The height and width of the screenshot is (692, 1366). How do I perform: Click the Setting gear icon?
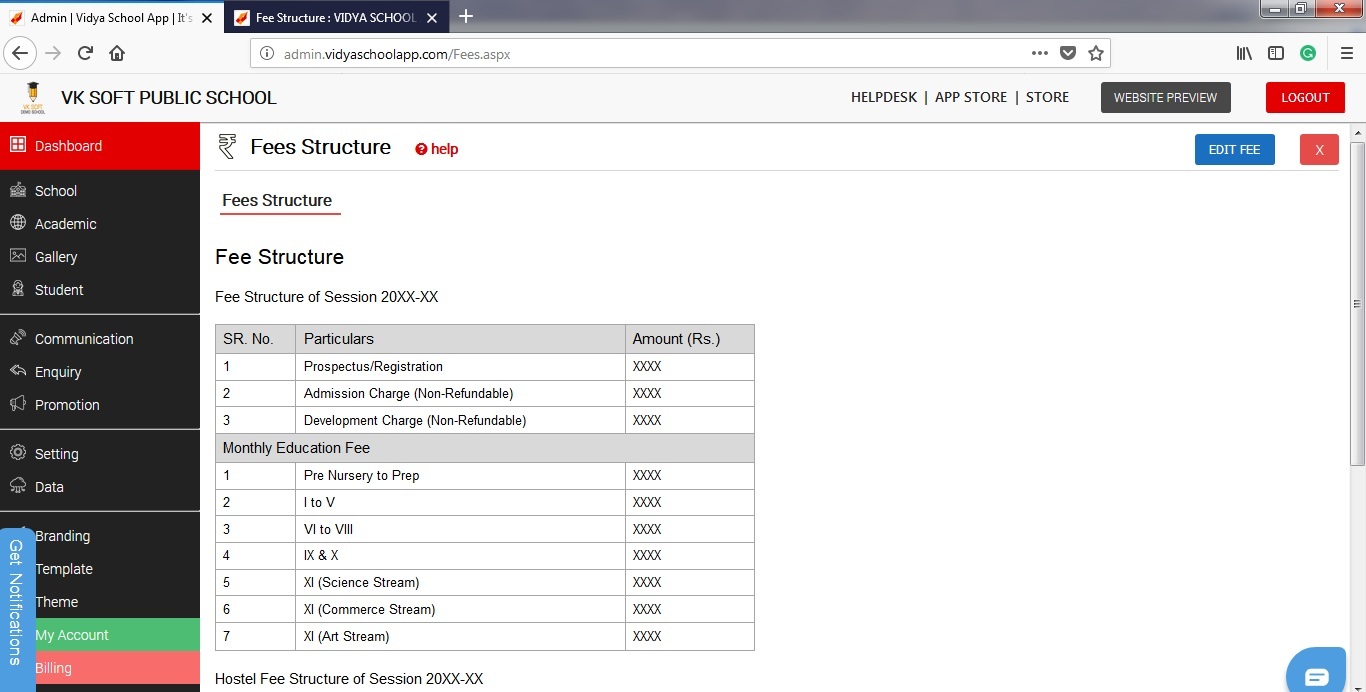17,453
